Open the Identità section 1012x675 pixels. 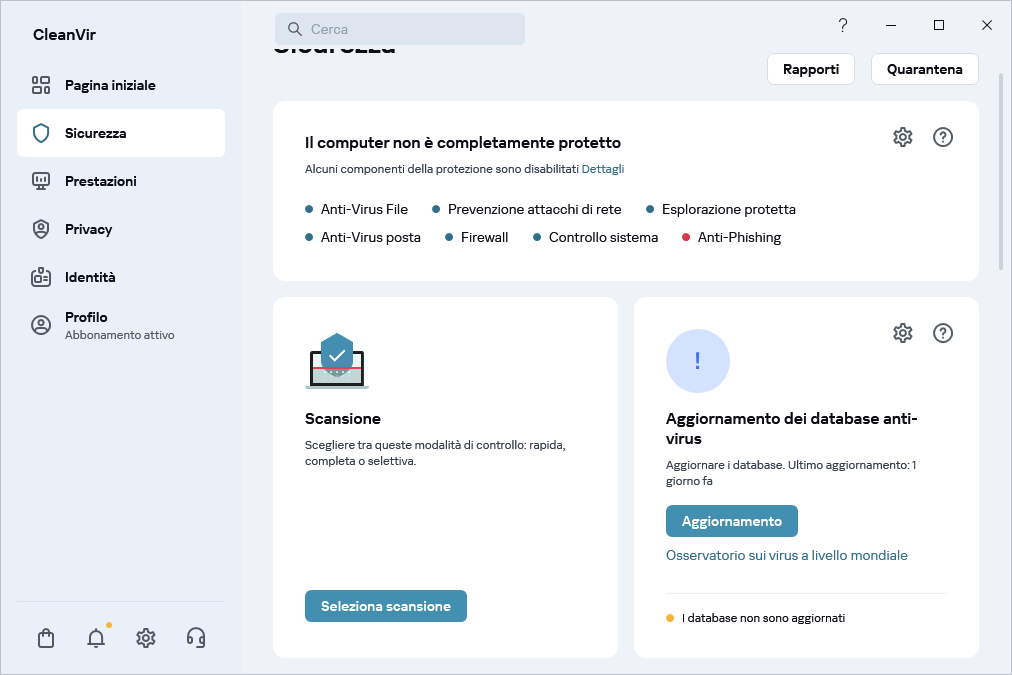(x=121, y=277)
